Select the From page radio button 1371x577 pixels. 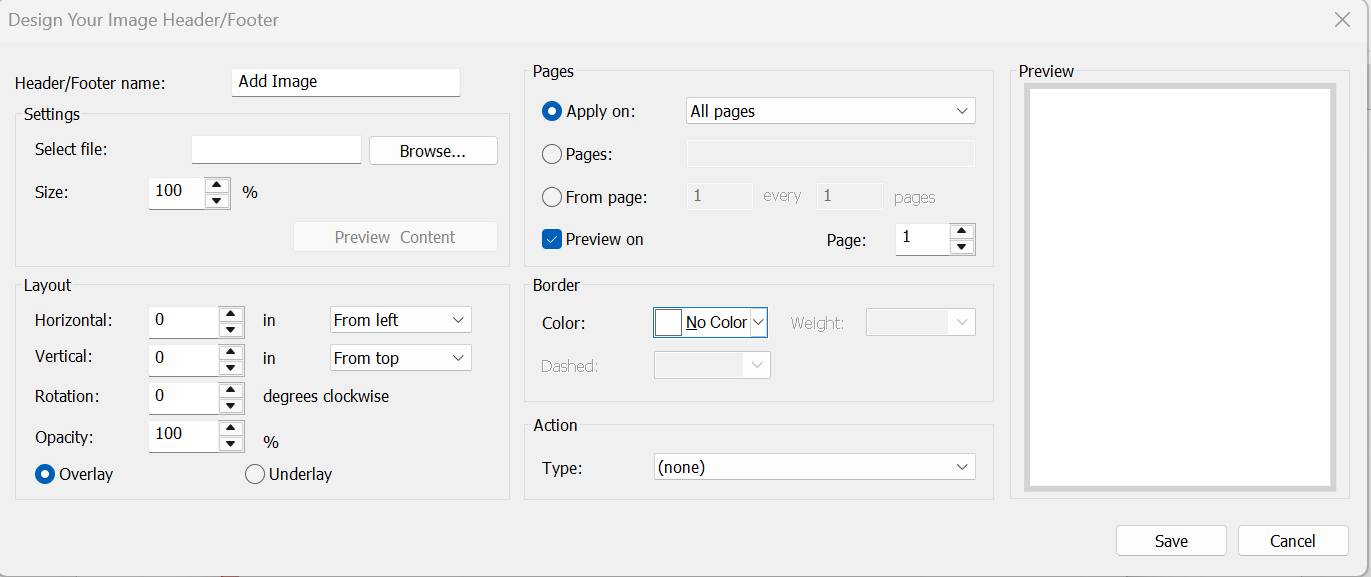(x=552, y=197)
